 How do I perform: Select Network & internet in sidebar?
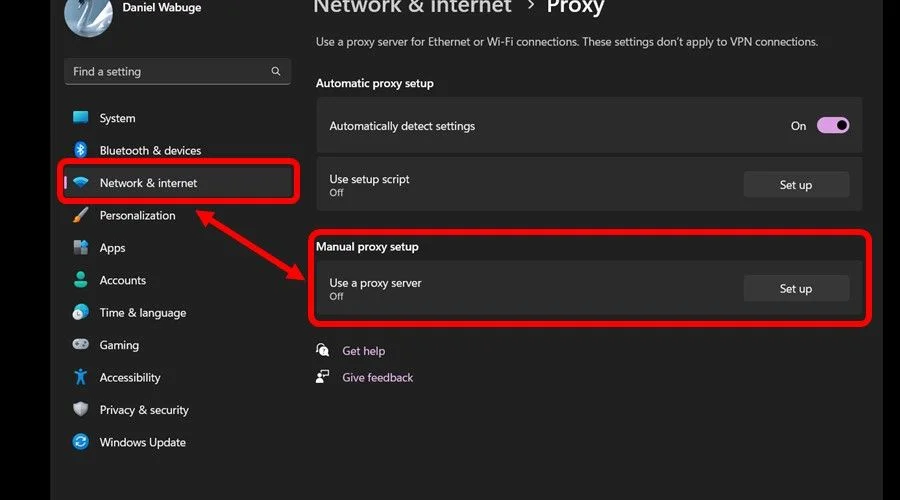click(x=178, y=183)
